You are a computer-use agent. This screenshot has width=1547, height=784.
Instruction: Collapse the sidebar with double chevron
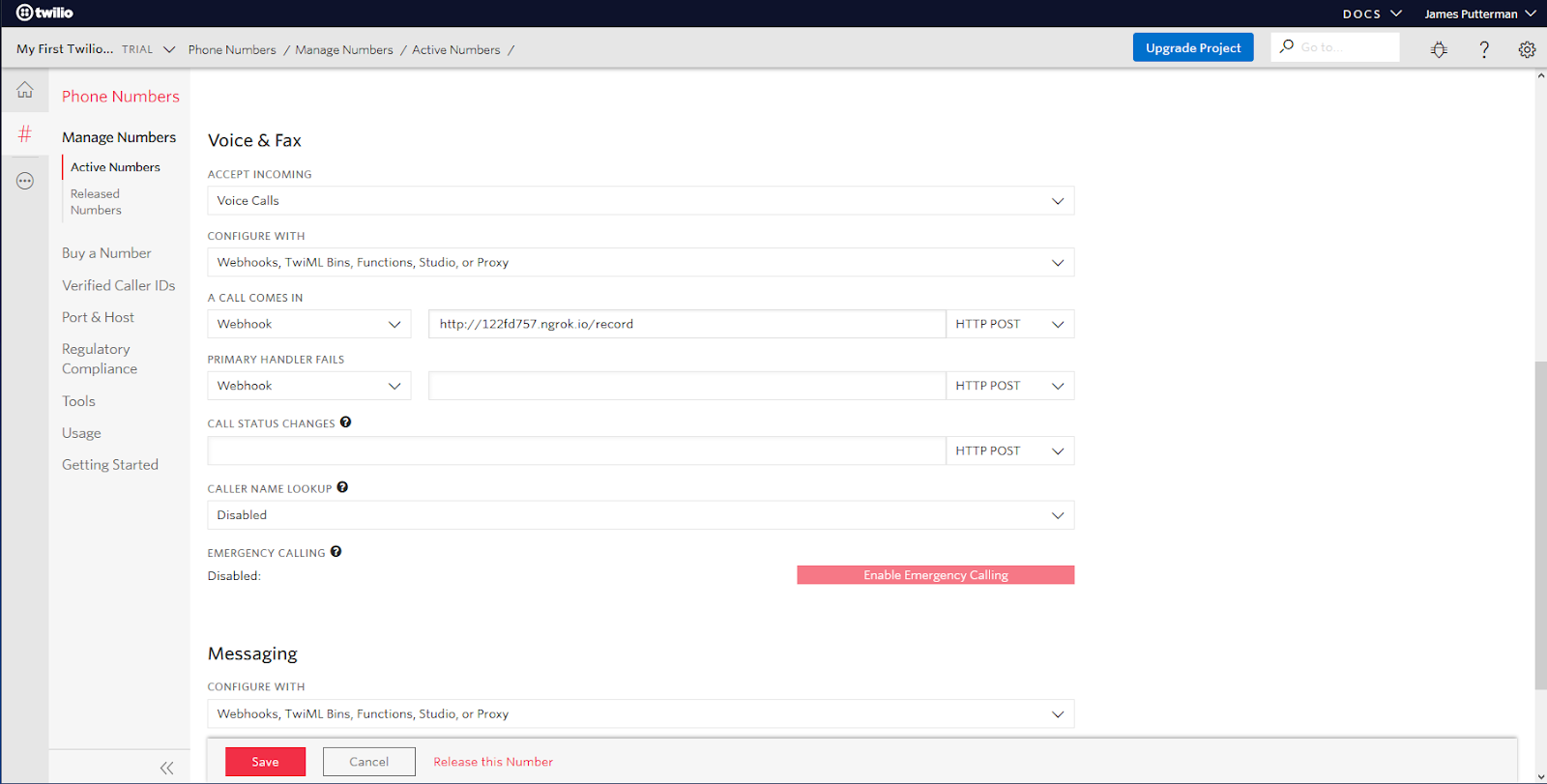(x=166, y=768)
